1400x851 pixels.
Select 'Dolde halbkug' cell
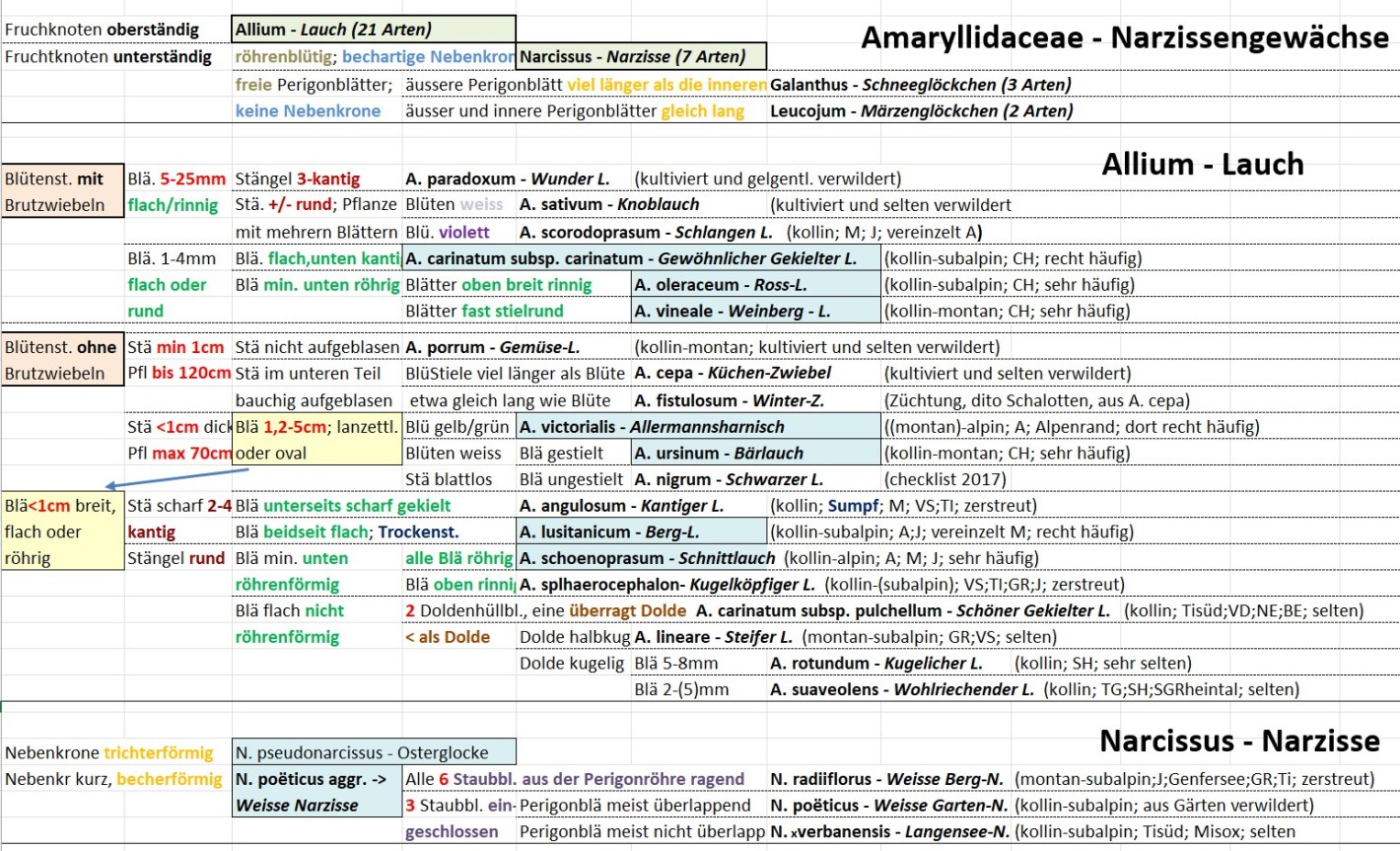(x=575, y=637)
